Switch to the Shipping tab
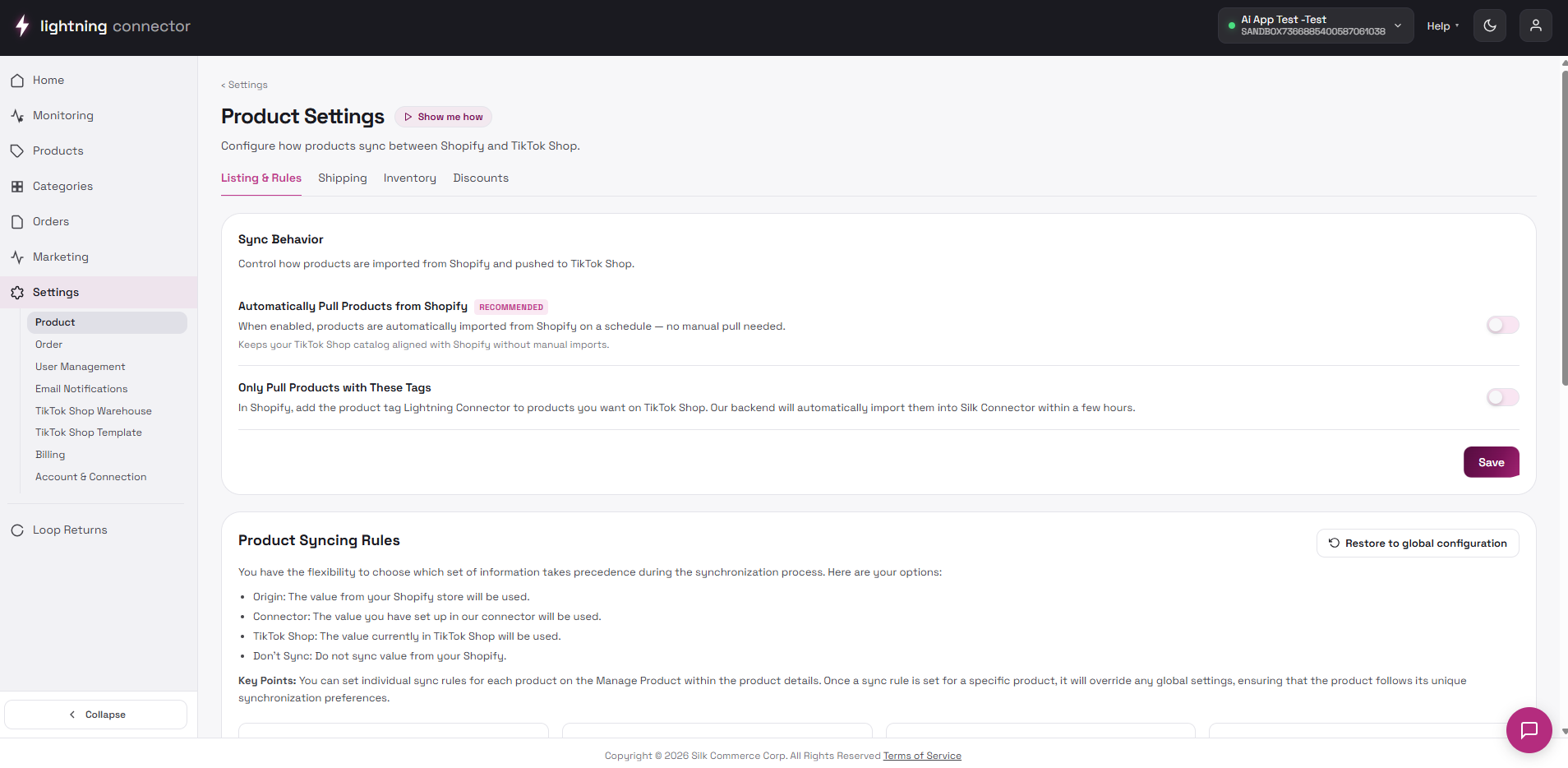This screenshot has width=1568, height=768. click(343, 178)
